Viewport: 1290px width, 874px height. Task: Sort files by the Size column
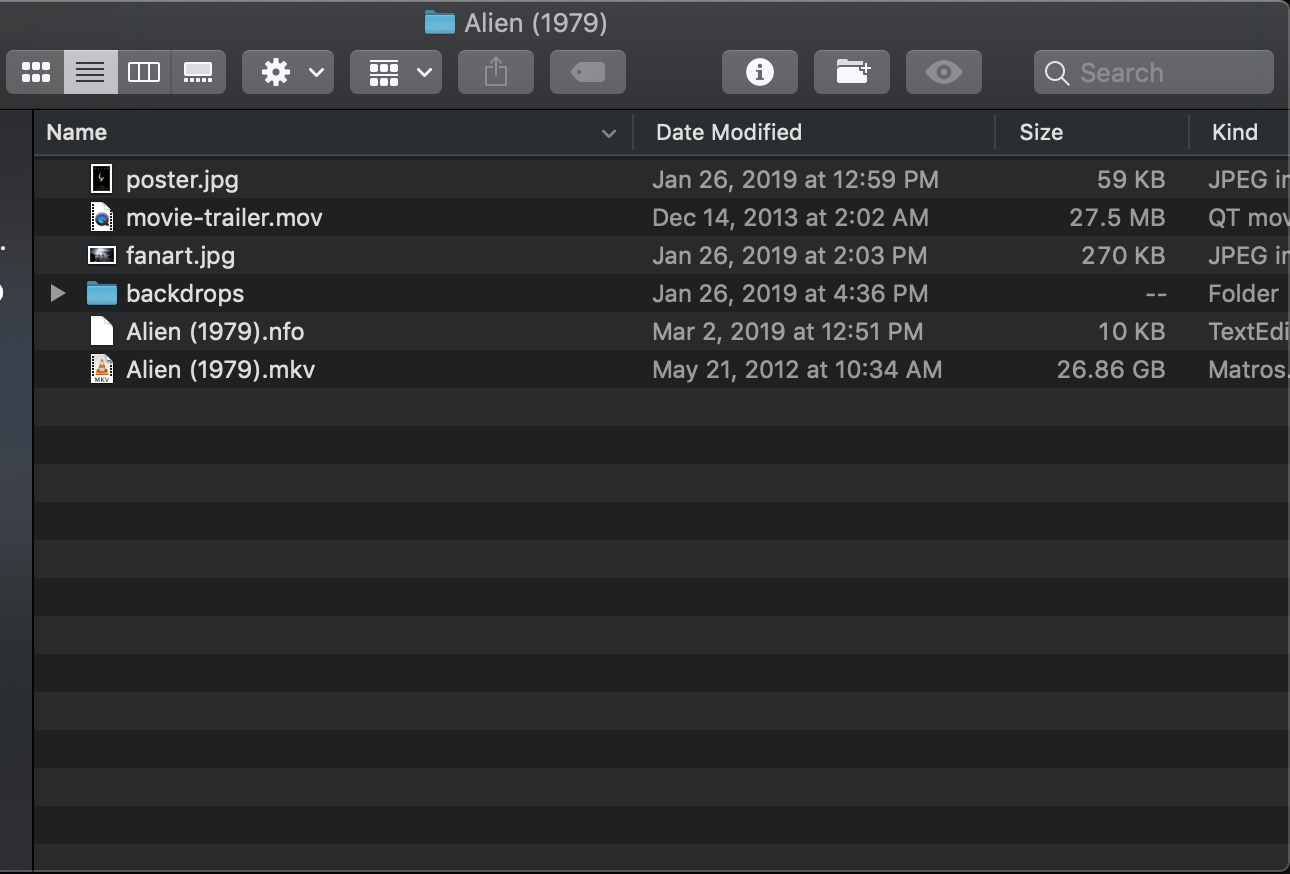pos(1041,132)
